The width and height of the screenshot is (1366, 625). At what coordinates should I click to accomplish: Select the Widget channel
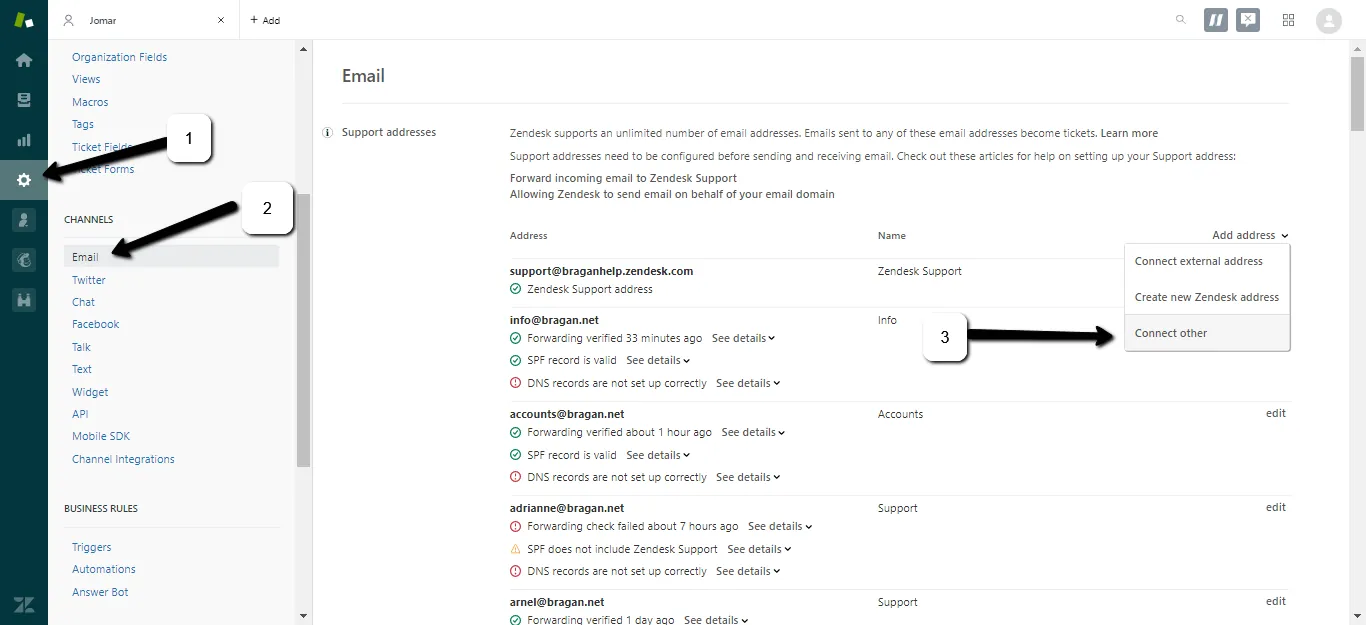tap(90, 393)
